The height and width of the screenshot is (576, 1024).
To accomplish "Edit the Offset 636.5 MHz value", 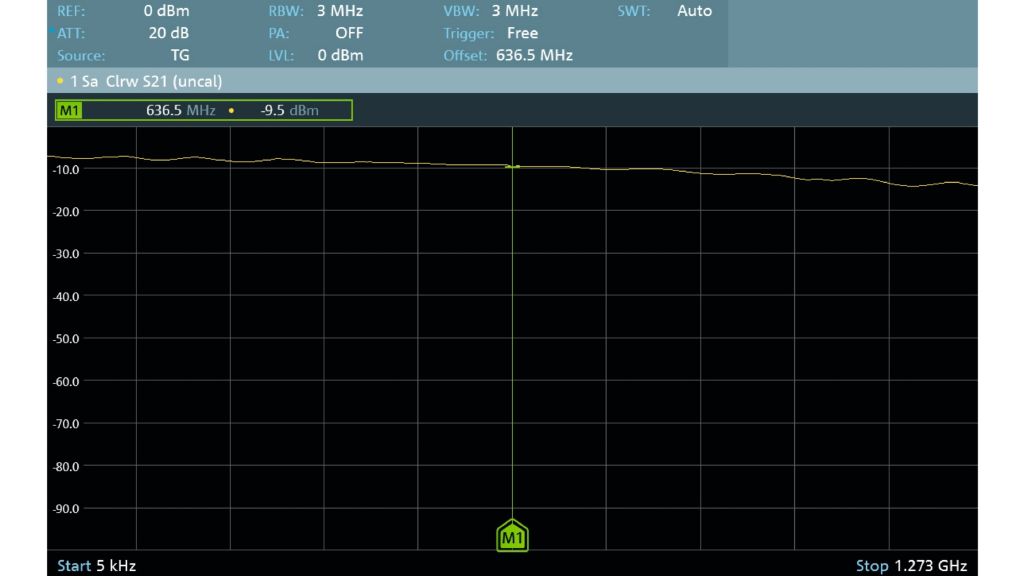I will click(534, 55).
